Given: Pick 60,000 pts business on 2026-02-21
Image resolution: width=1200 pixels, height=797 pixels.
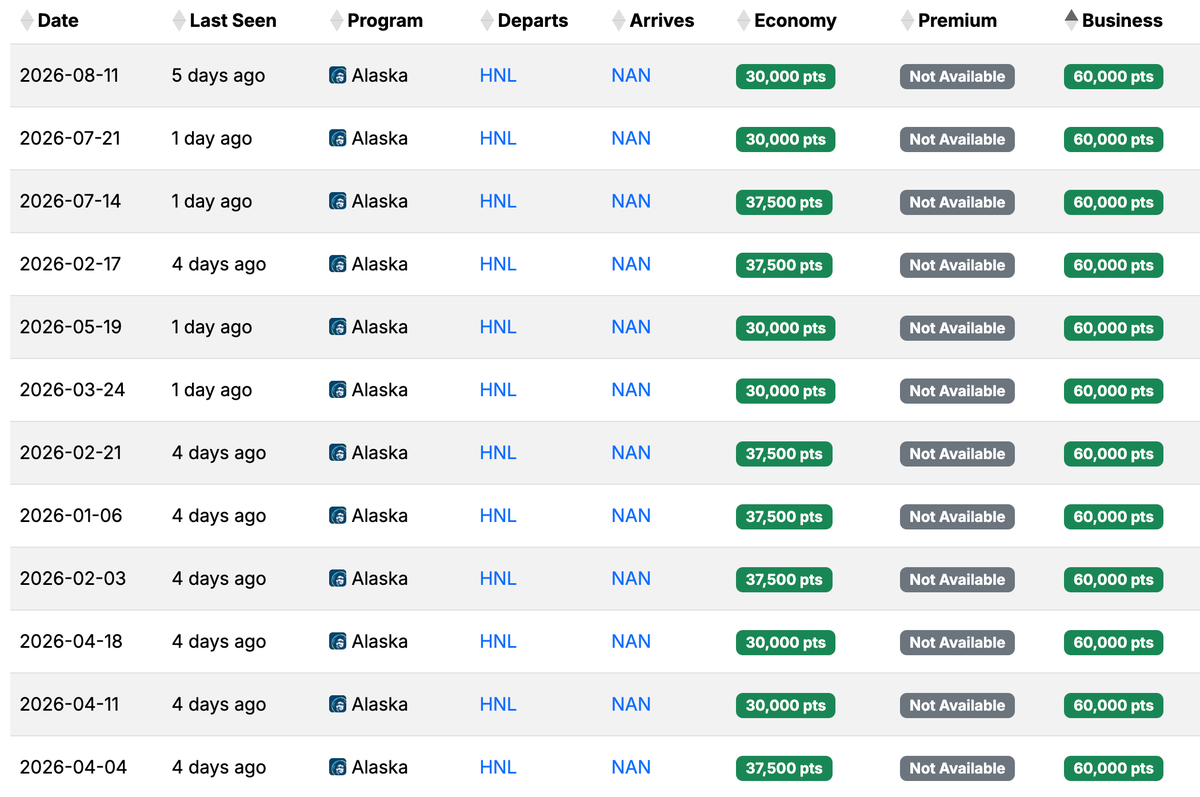Looking at the screenshot, I should [1113, 455].
